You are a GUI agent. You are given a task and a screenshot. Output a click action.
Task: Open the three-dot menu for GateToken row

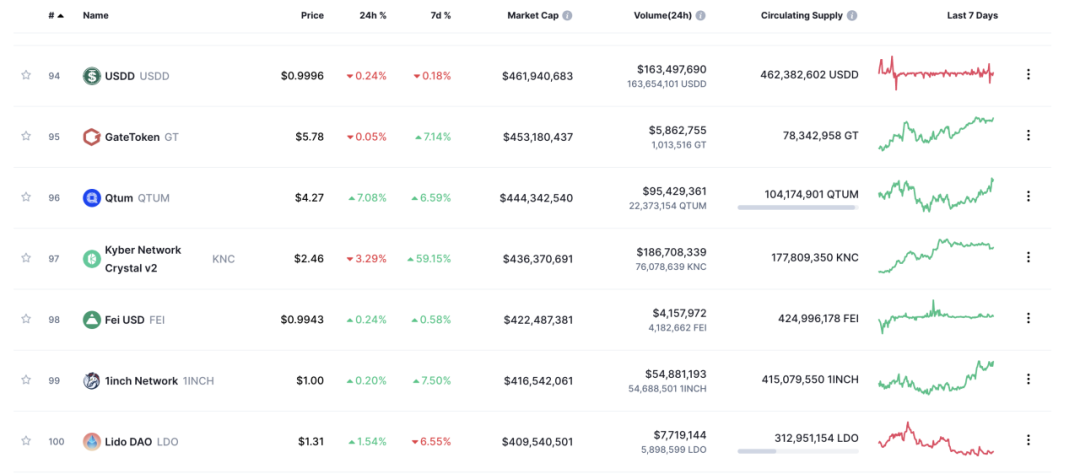click(x=1028, y=135)
